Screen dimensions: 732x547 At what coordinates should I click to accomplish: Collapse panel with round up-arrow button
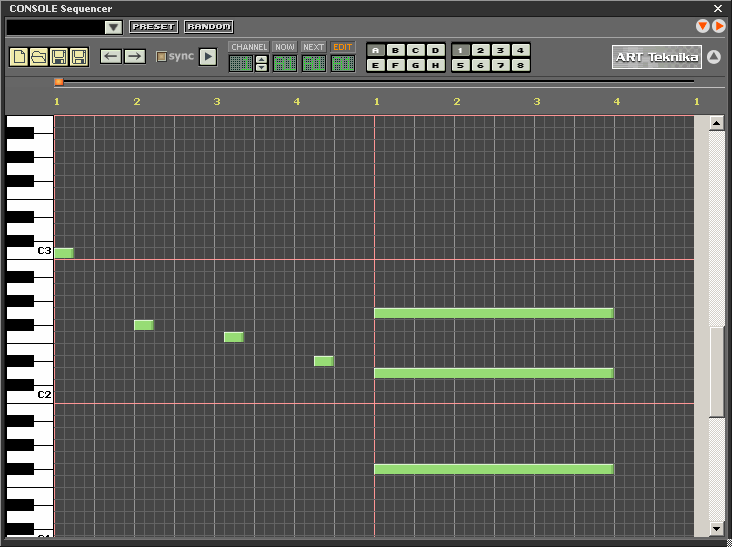(x=714, y=57)
